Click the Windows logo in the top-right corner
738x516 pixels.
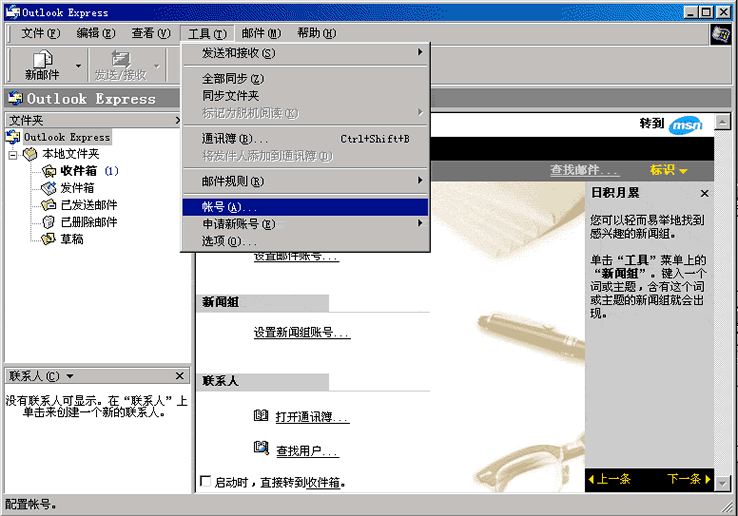tap(721, 34)
